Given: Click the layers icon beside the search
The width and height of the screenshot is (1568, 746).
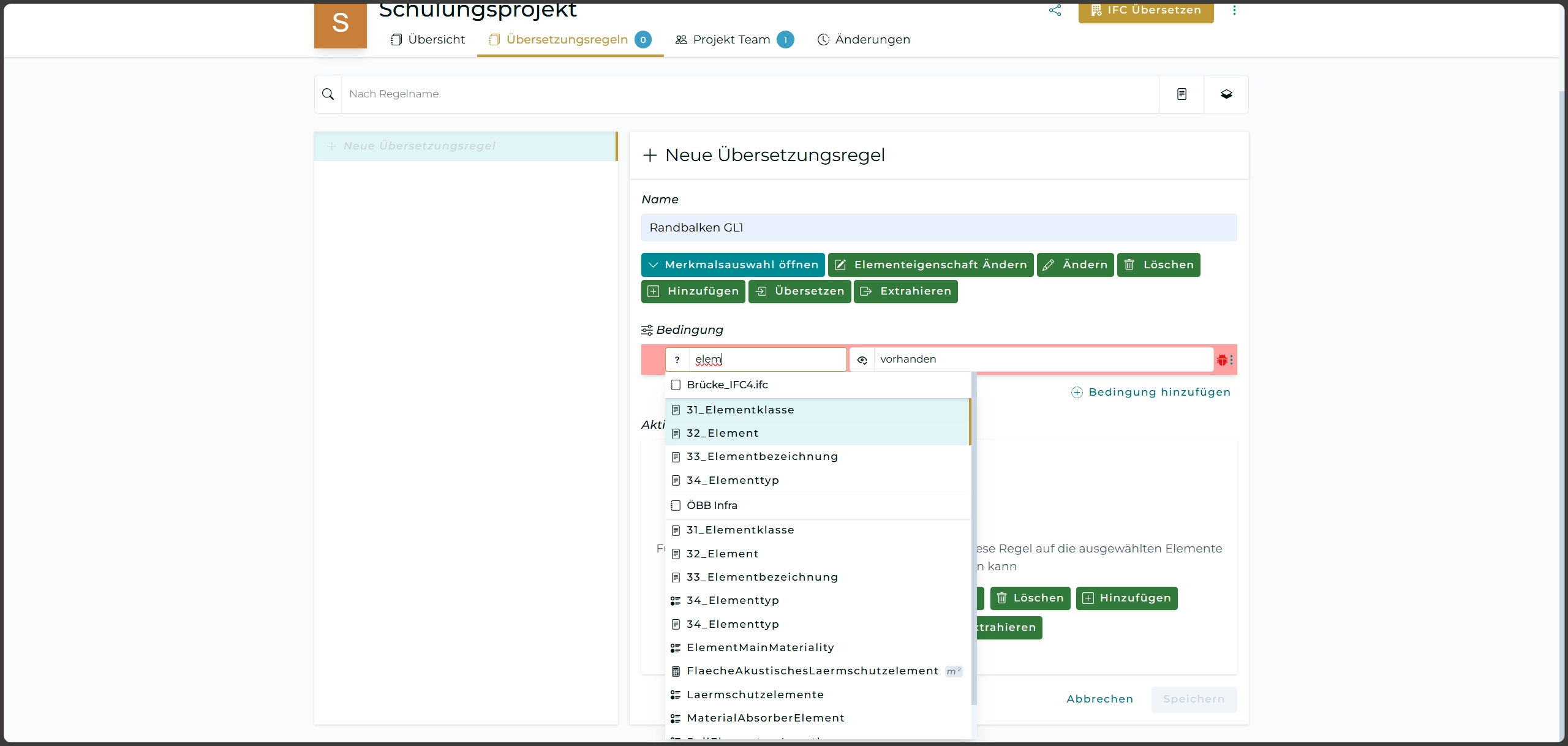Looking at the screenshot, I should (x=1226, y=94).
